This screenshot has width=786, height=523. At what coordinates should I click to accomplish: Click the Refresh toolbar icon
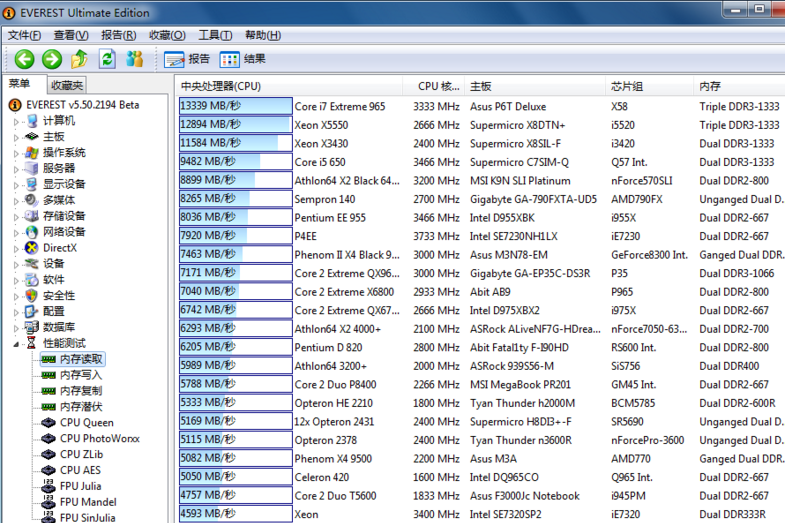click(107, 59)
